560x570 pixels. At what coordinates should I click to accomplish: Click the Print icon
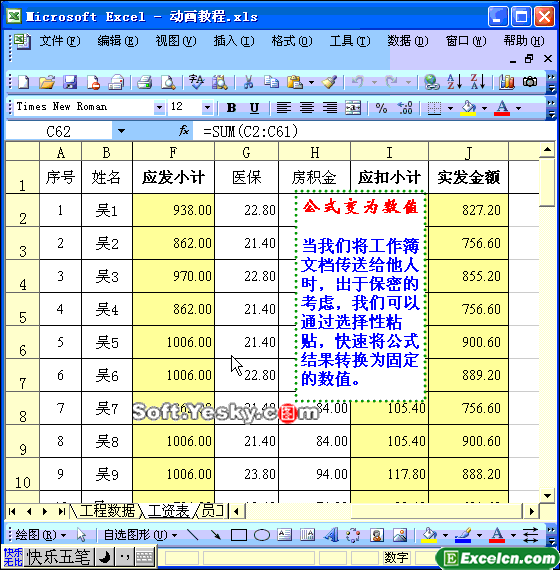144,82
